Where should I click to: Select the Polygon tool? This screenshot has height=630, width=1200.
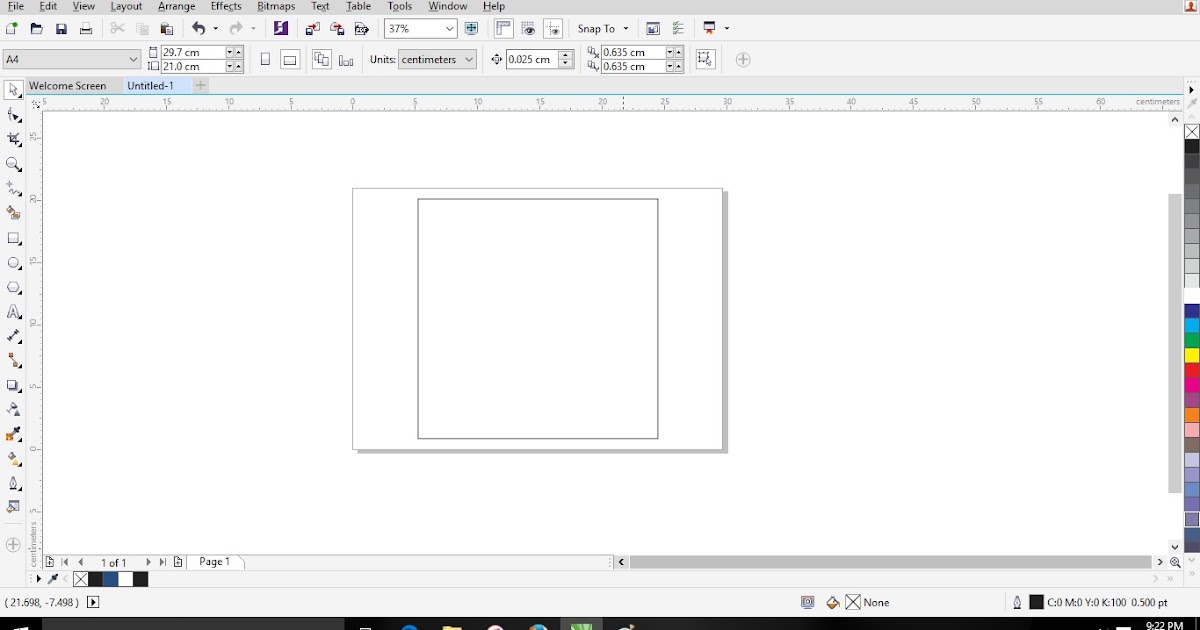click(13, 287)
